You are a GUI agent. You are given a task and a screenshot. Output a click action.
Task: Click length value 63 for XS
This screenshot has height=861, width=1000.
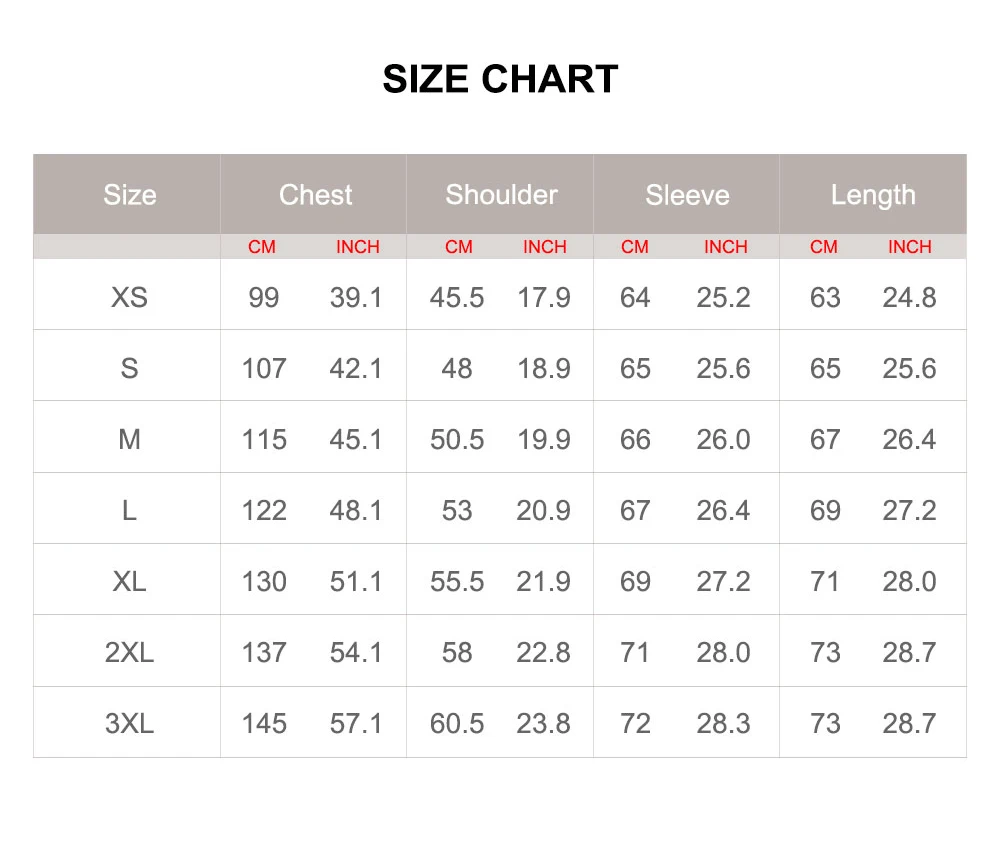pyautogui.click(x=825, y=297)
